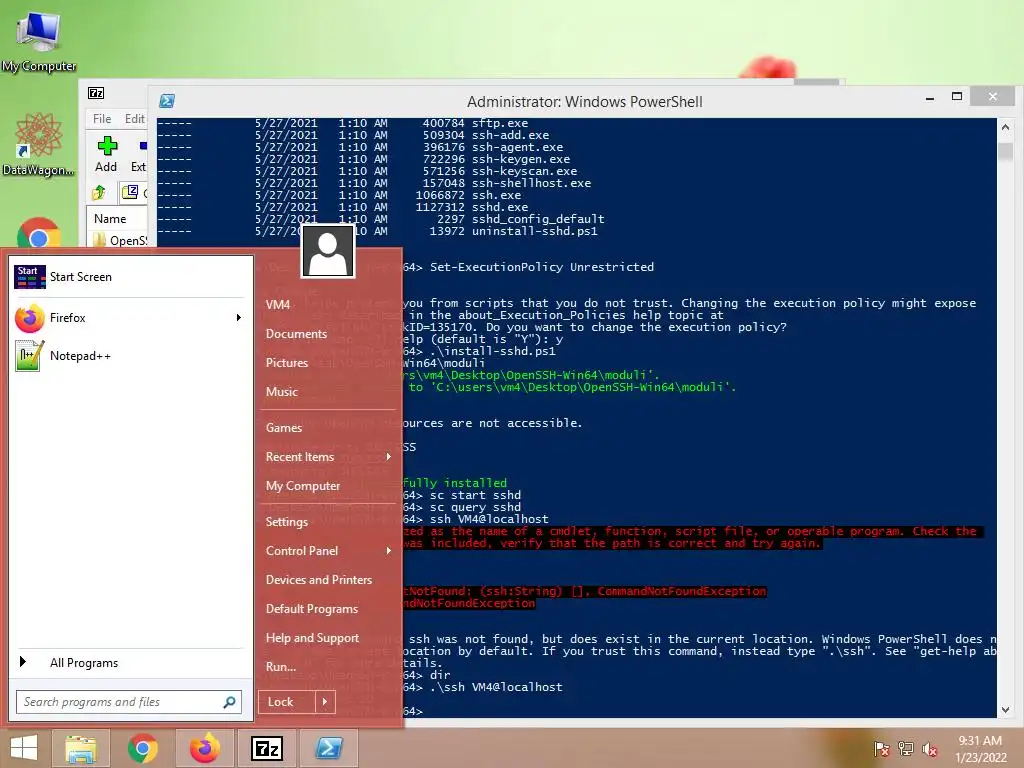Open the My Computer desktop icon
This screenshot has width=1024, height=768.
point(38,39)
